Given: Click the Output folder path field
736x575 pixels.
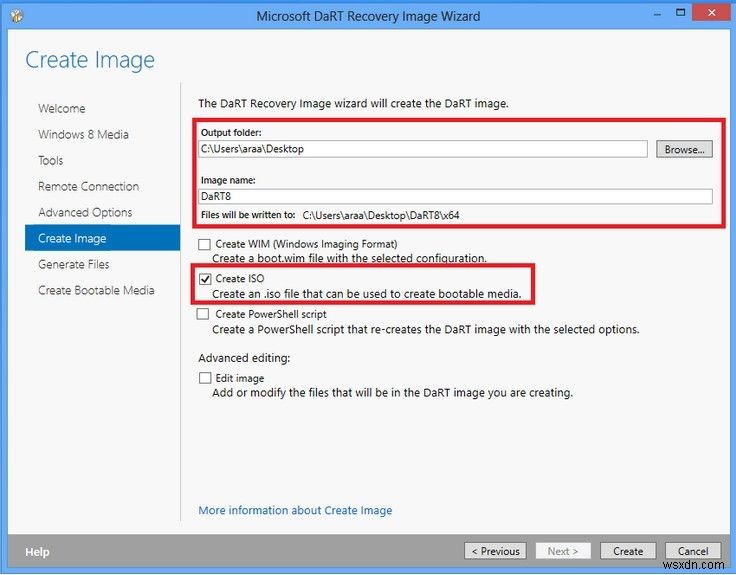Looking at the screenshot, I should pos(422,149).
